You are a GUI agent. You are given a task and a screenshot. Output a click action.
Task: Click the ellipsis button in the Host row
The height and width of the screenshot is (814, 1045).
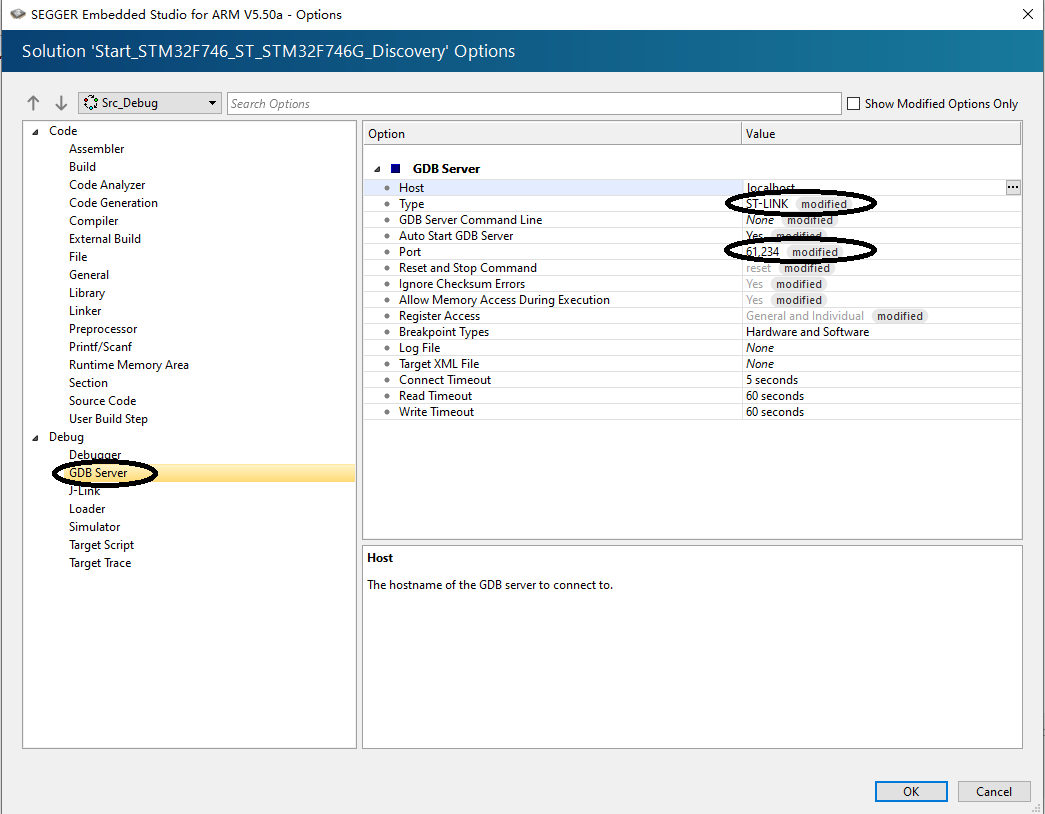tap(1012, 187)
